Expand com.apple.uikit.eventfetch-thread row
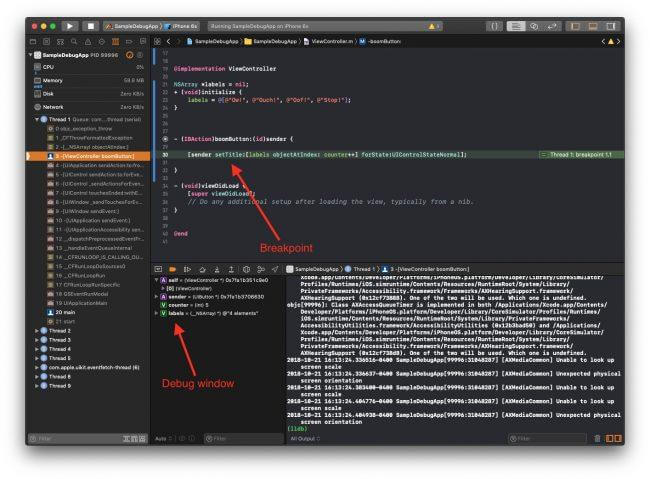Screen dimensions: 650x479 click(x=37, y=367)
